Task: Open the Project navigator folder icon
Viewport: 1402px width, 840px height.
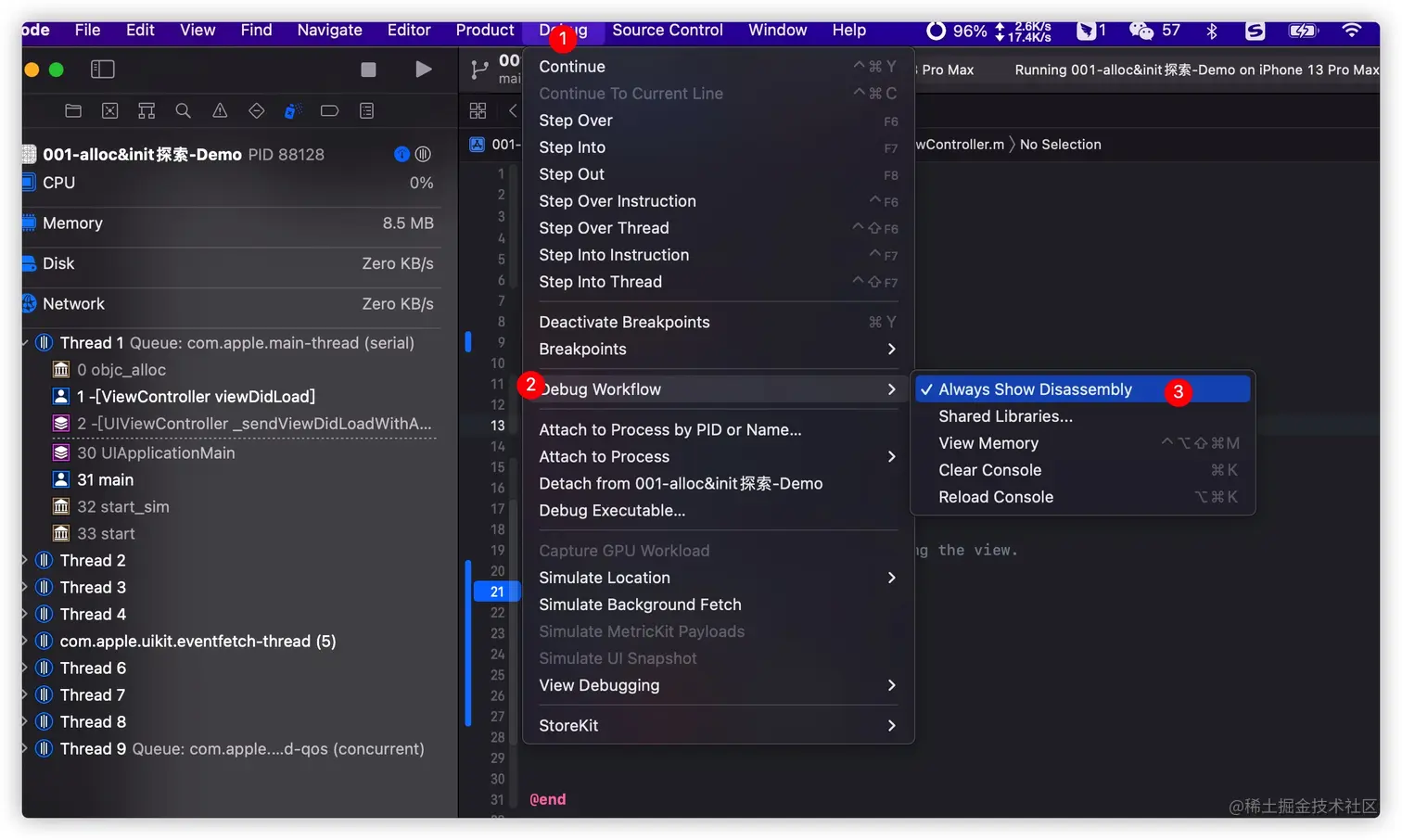Action: point(73,110)
